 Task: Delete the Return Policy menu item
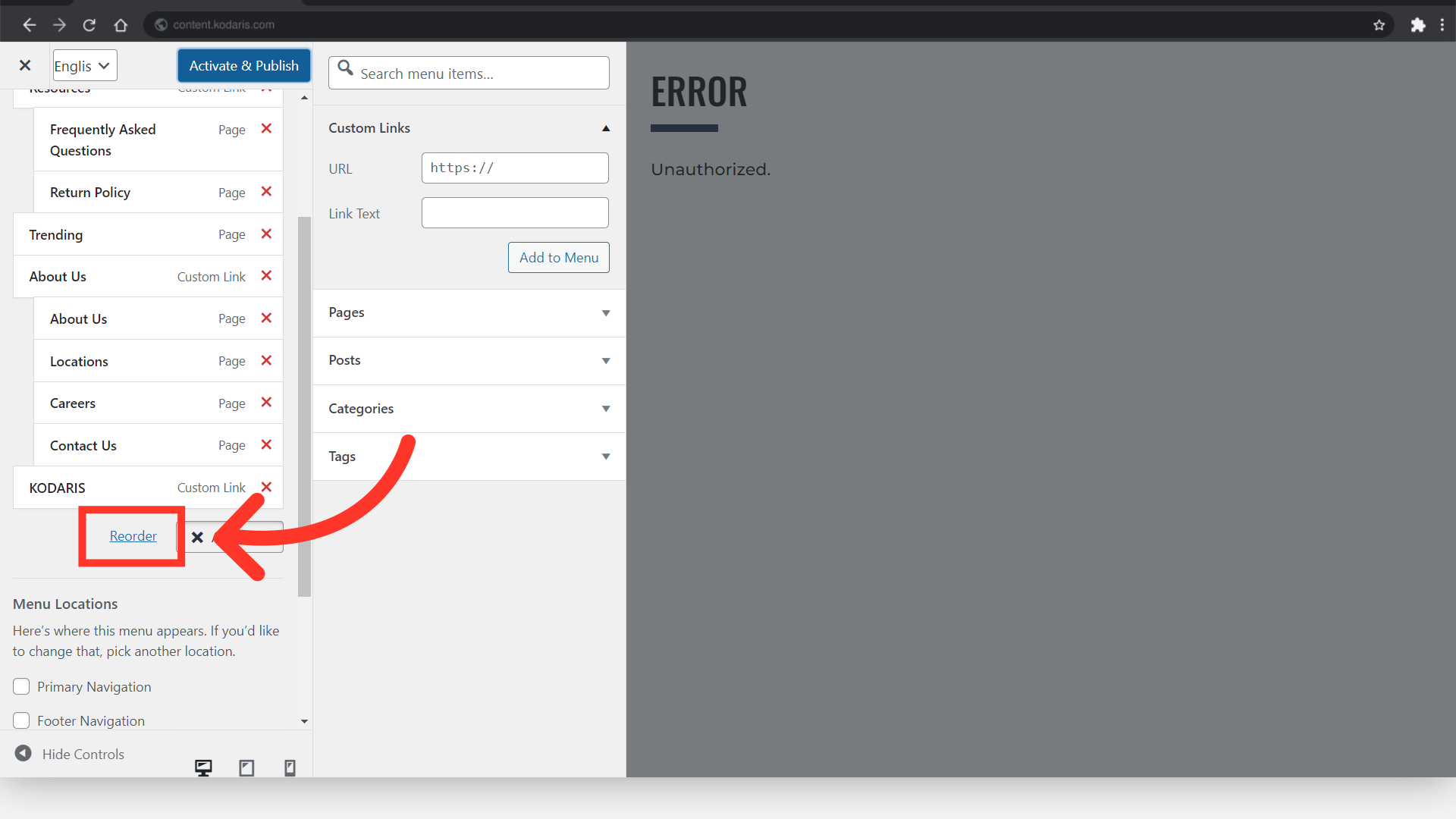(x=266, y=192)
